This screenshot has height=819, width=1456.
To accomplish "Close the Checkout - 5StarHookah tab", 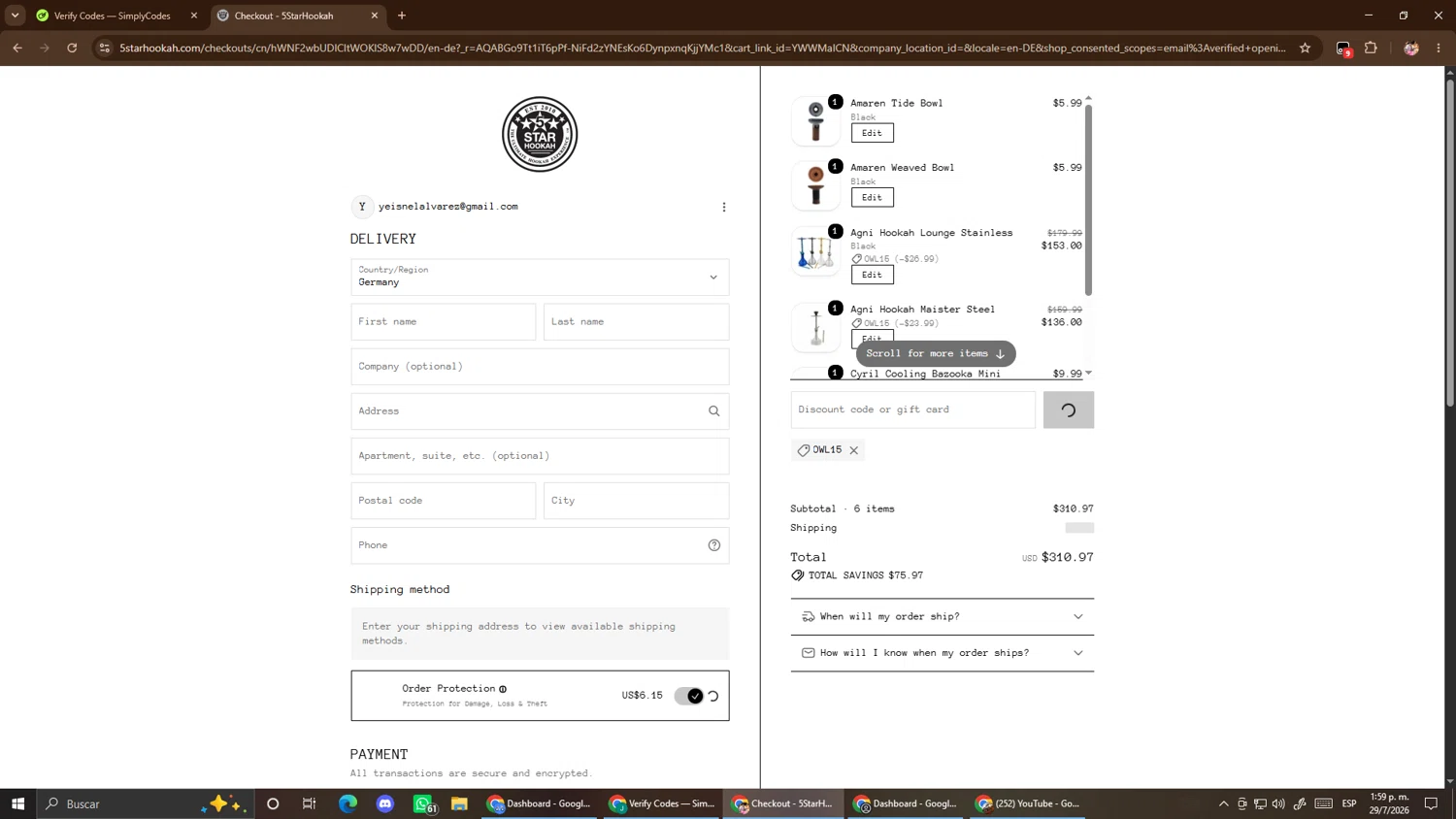I will tap(375, 16).
